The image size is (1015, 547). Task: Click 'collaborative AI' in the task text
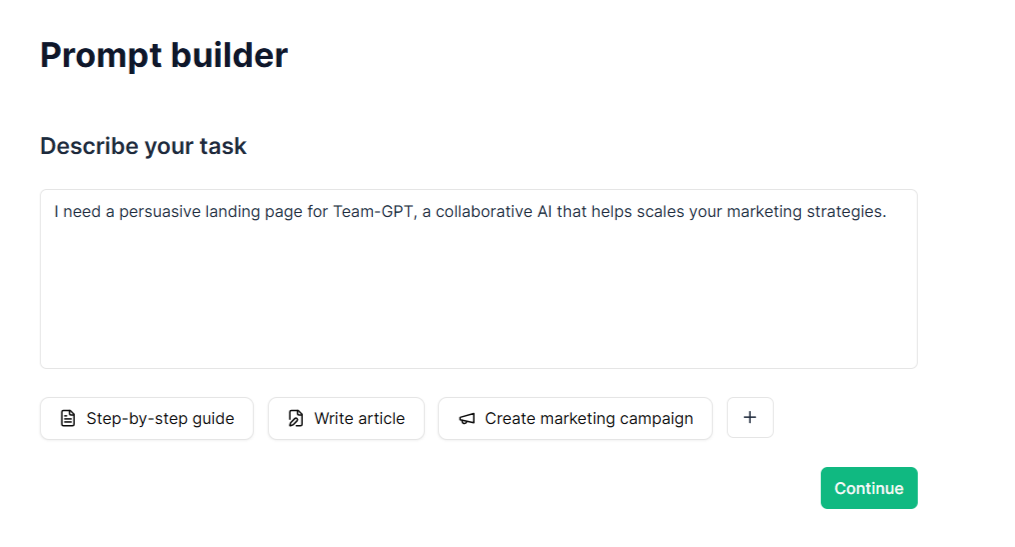click(x=494, y=212)
